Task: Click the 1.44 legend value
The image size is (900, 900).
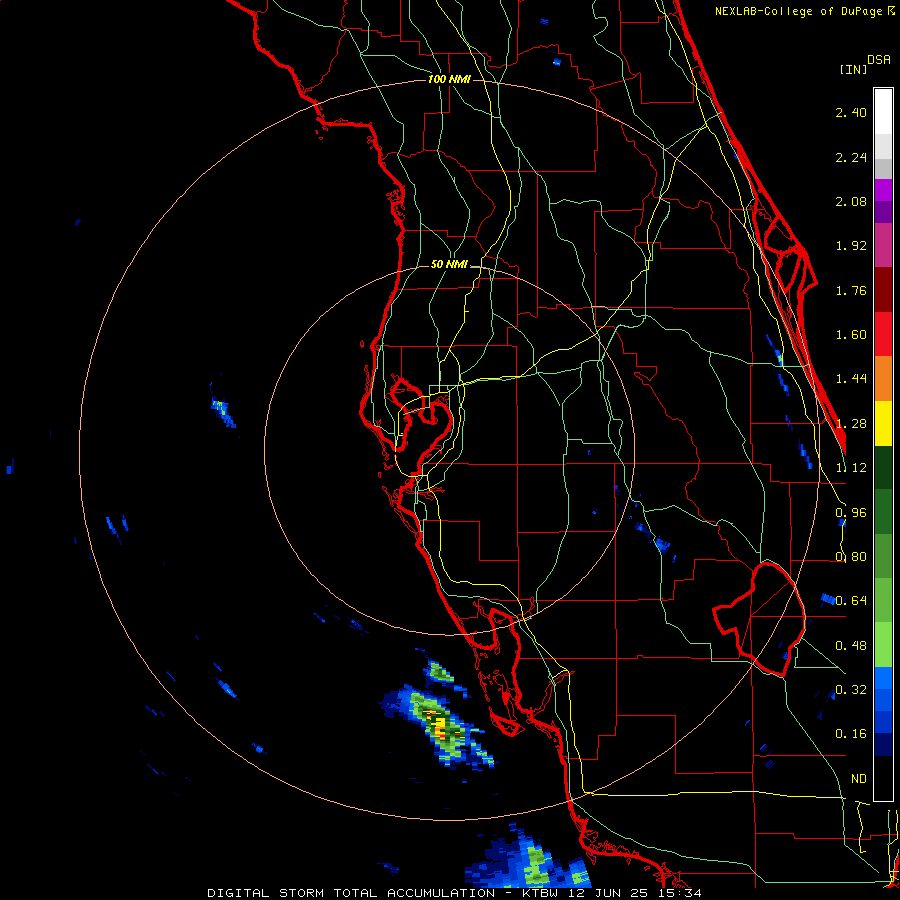Action: tap(851, 379)
